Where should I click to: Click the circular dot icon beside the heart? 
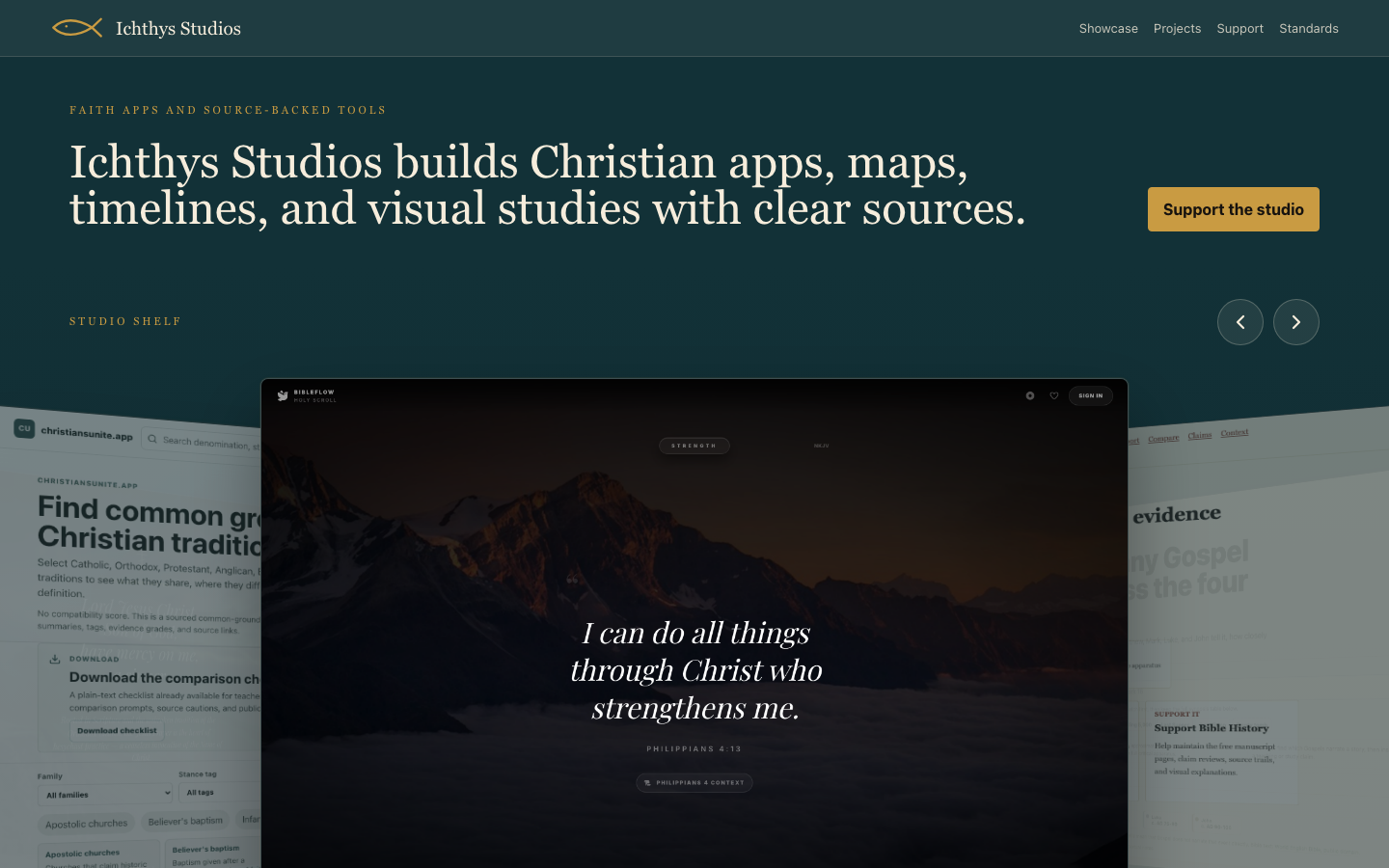click(1030, 395)
